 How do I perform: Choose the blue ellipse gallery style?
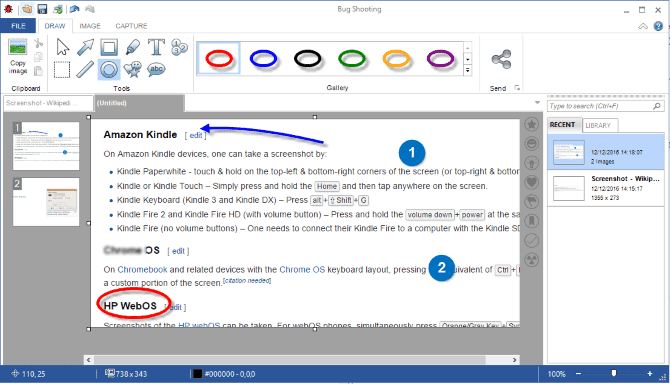tap(263, 59)
